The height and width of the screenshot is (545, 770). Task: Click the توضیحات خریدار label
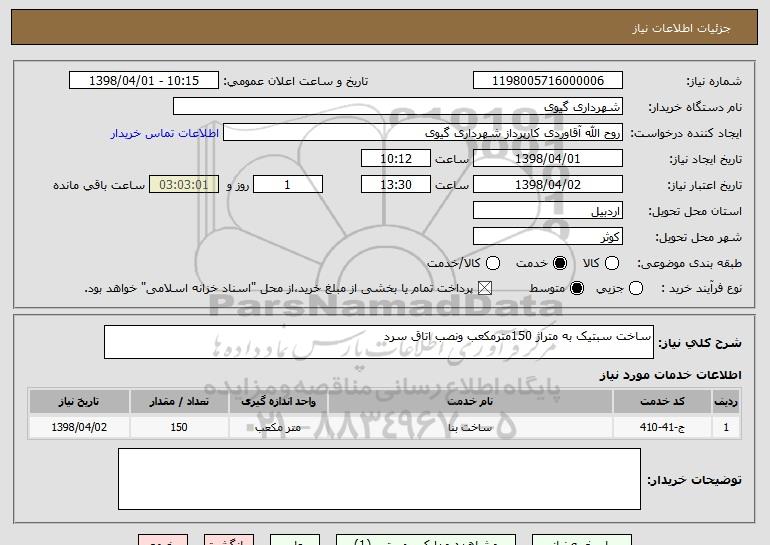click(x=694, y=480)
